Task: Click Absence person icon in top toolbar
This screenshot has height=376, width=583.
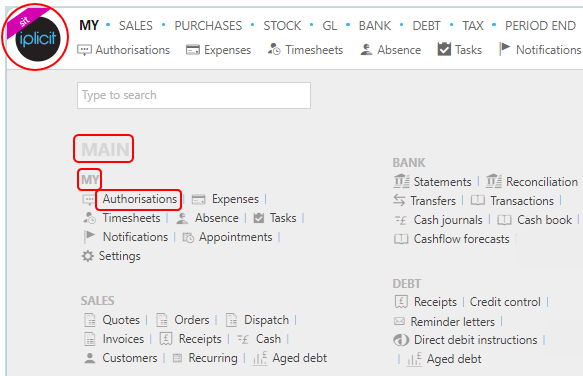Action: click(366, 49)
